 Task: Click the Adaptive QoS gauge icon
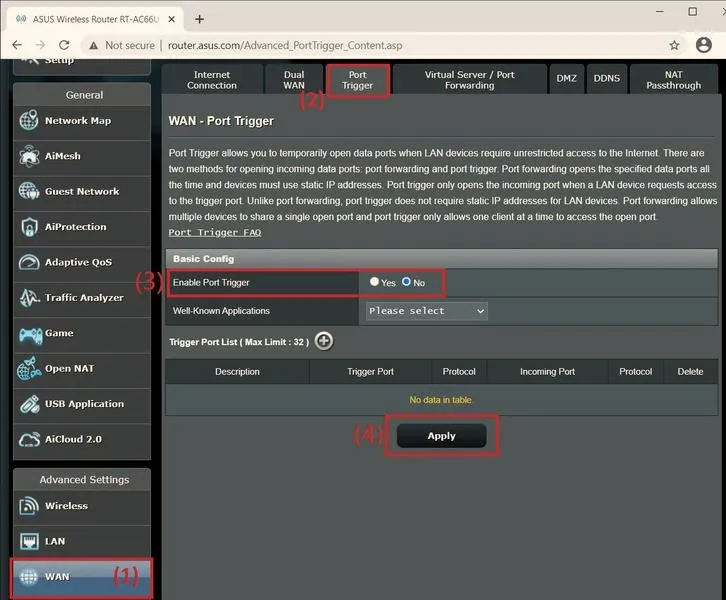click(x=29, y=262)
